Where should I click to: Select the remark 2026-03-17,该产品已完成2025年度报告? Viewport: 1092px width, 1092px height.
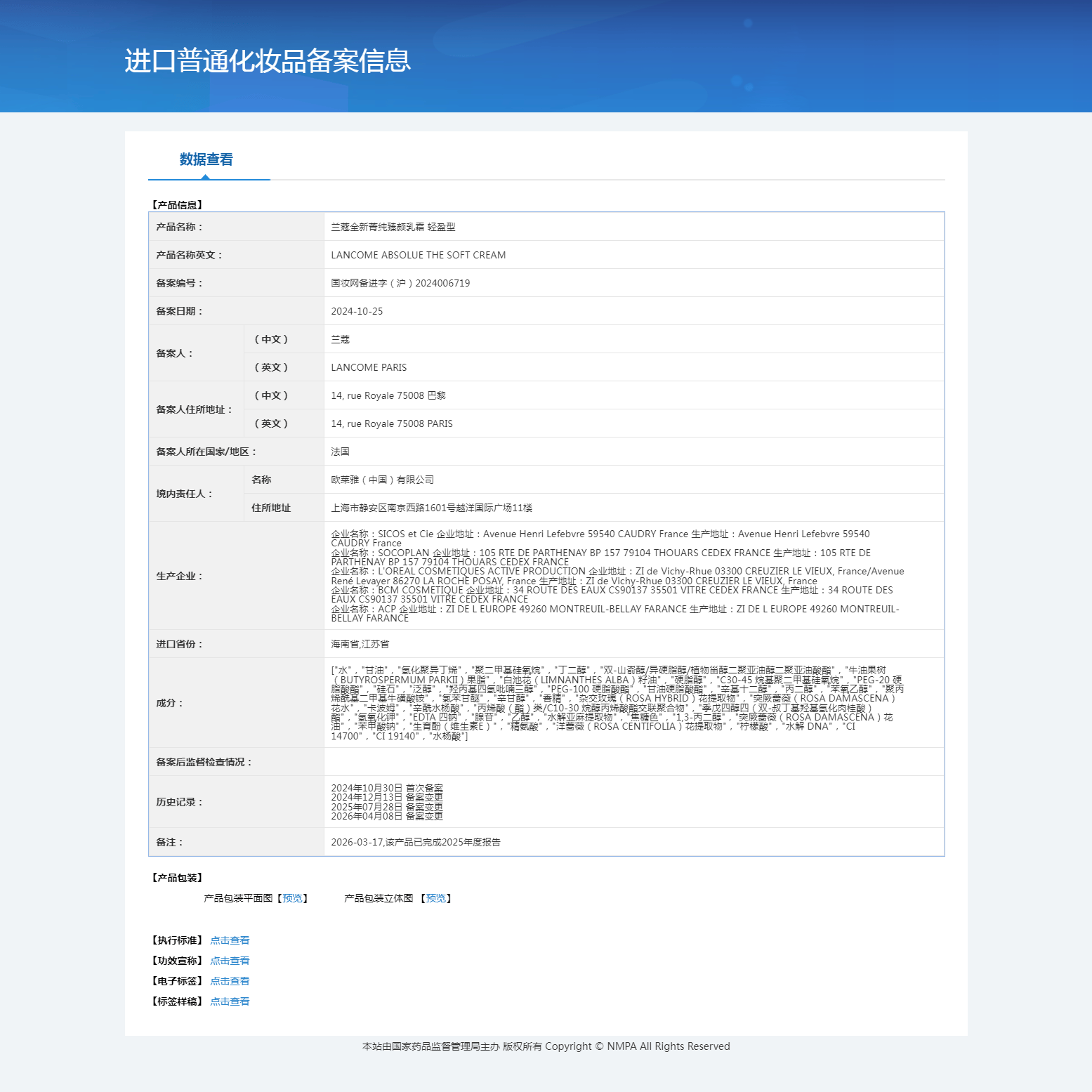click(x=416, y=842)
